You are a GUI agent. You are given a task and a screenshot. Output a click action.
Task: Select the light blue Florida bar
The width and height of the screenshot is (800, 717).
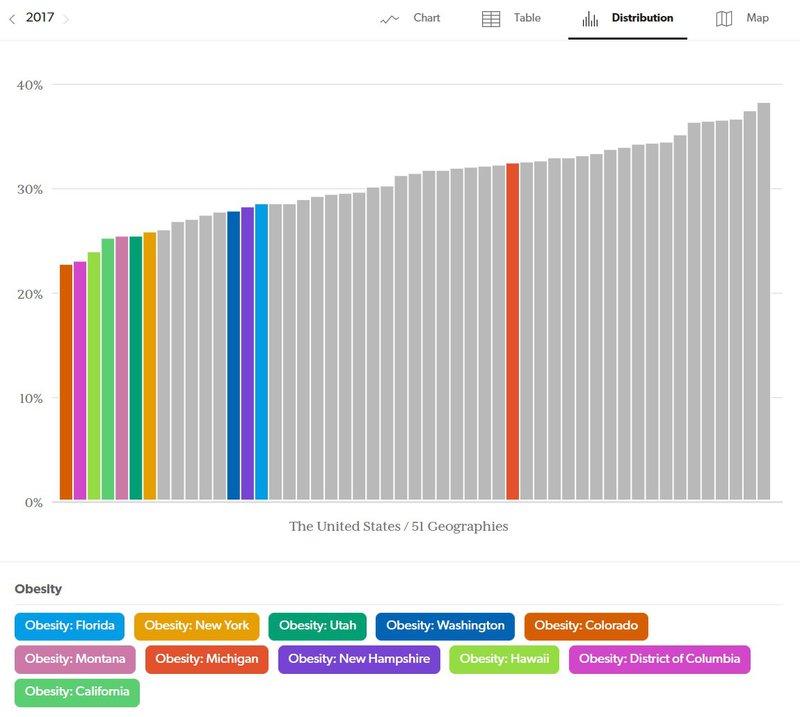(x=261, y=350)
